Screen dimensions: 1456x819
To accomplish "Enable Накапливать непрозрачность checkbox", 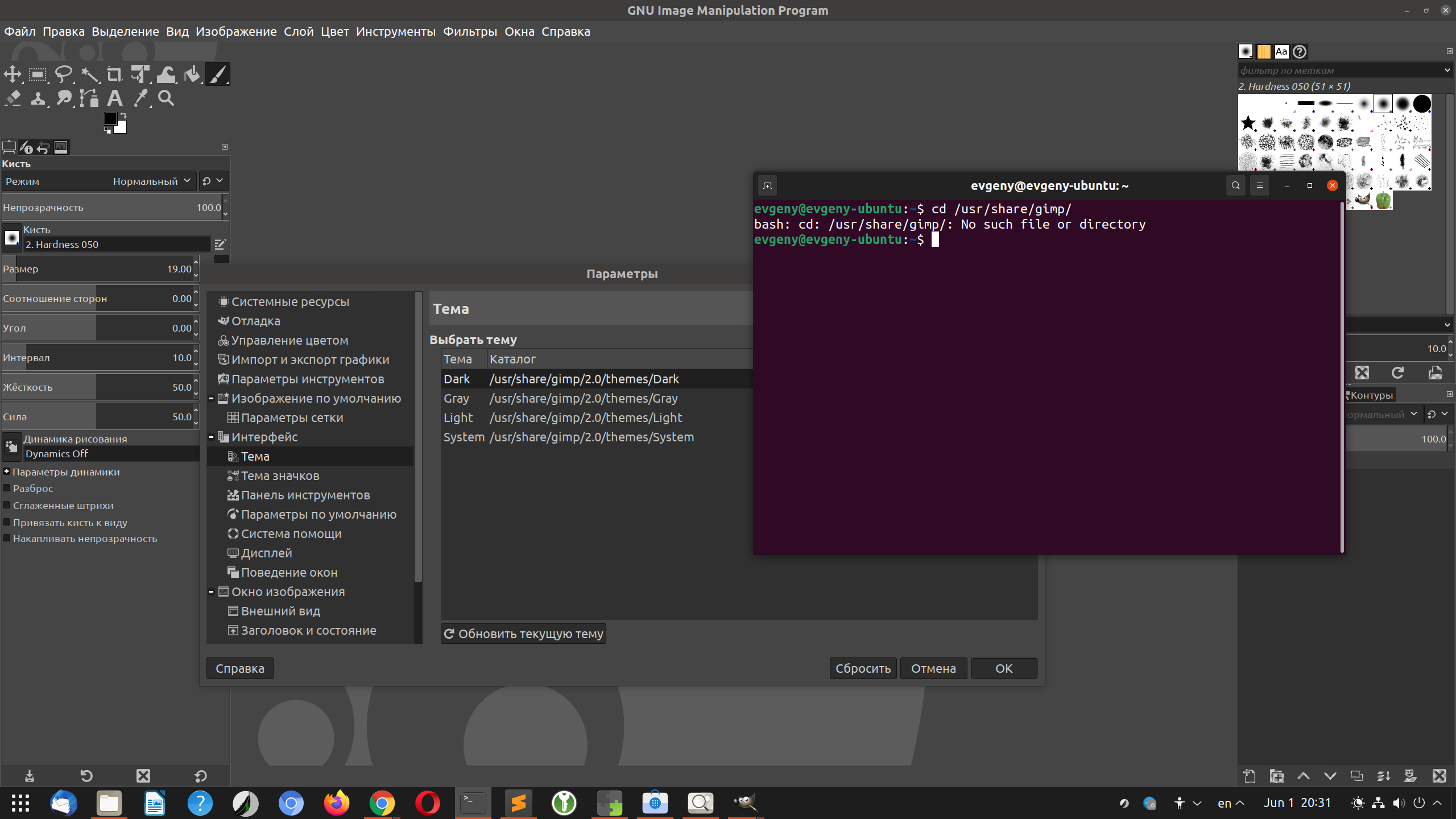I will click(x=7, y=538).
